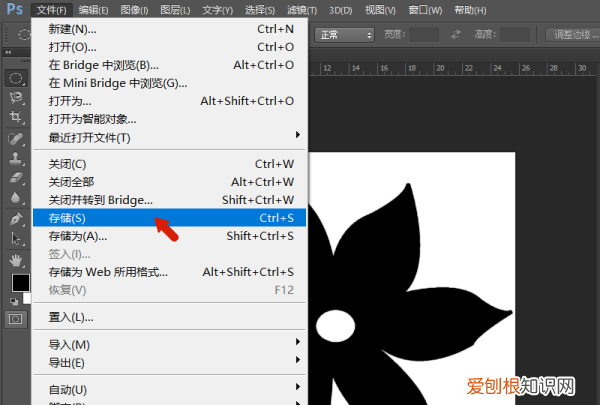
Task: Click the 调整边缘 button
Action: 572,35
